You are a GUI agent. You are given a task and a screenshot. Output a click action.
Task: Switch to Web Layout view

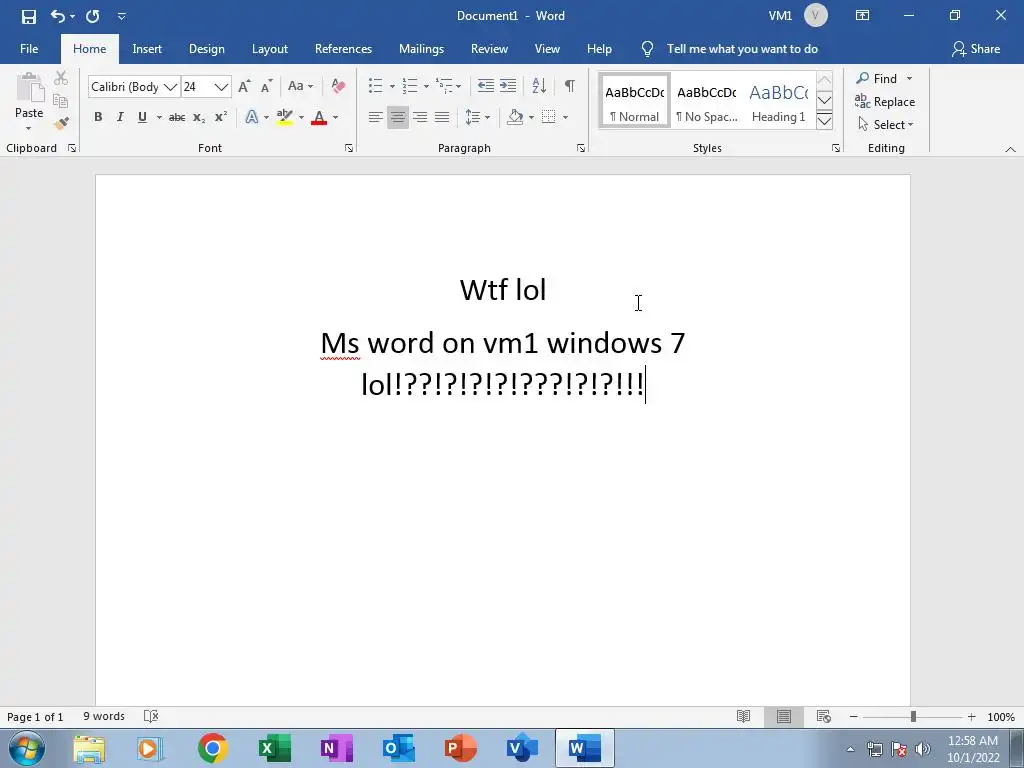(x=824, y=716)
